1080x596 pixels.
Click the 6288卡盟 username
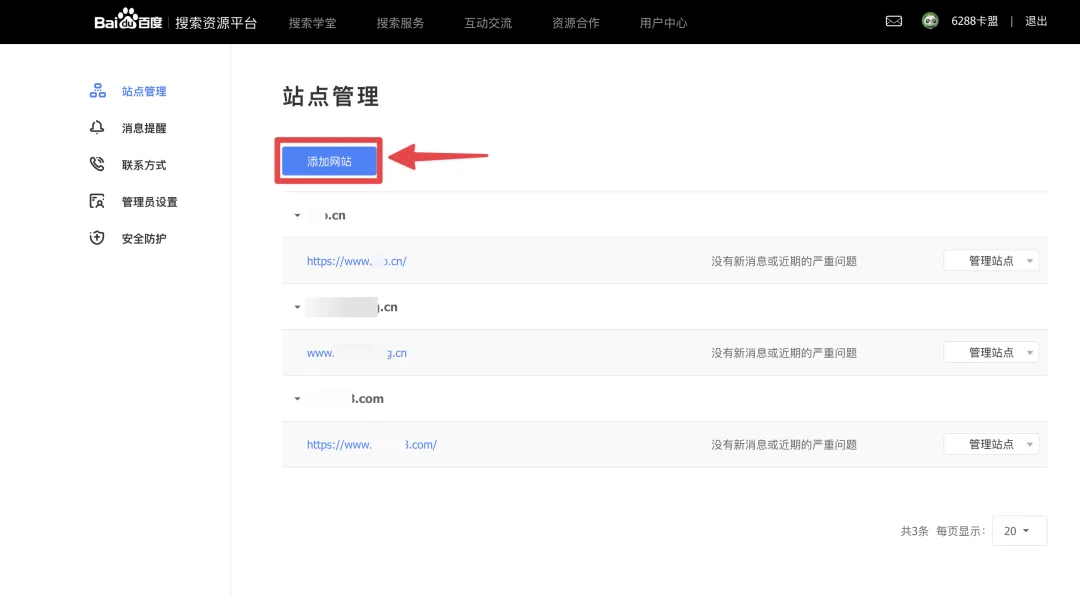coord(974,21)
